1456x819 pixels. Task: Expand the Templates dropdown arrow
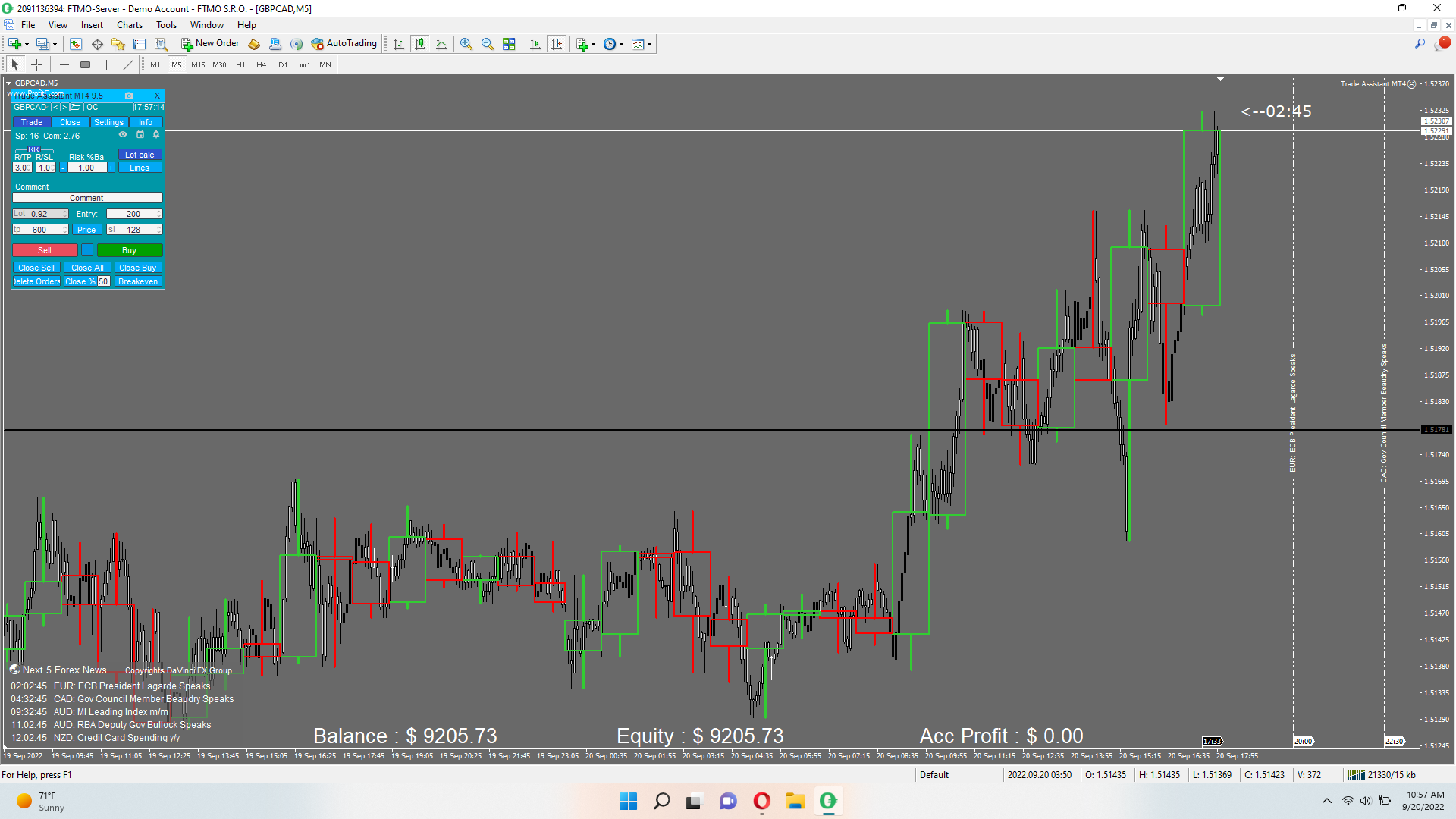tap(650, 44)
